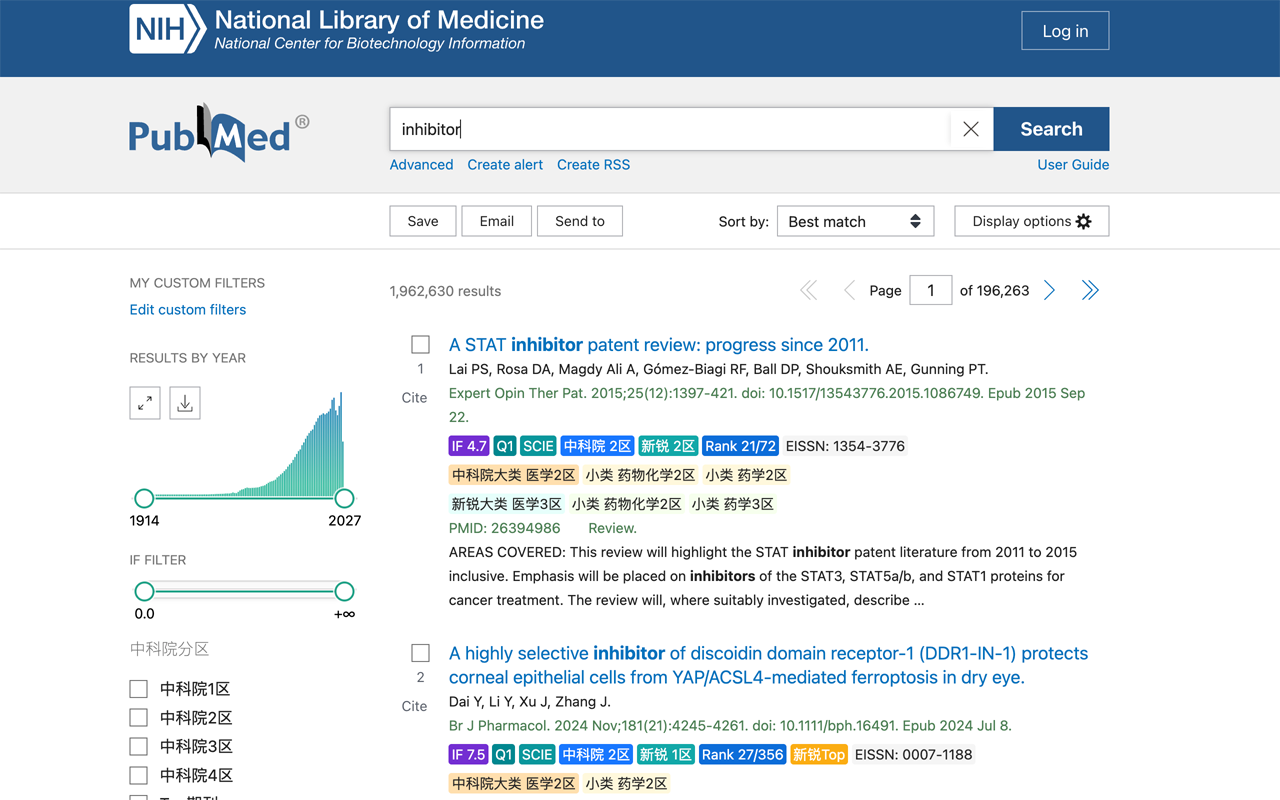
Task: Open the User Guide link
Action: pos(1073,165)
